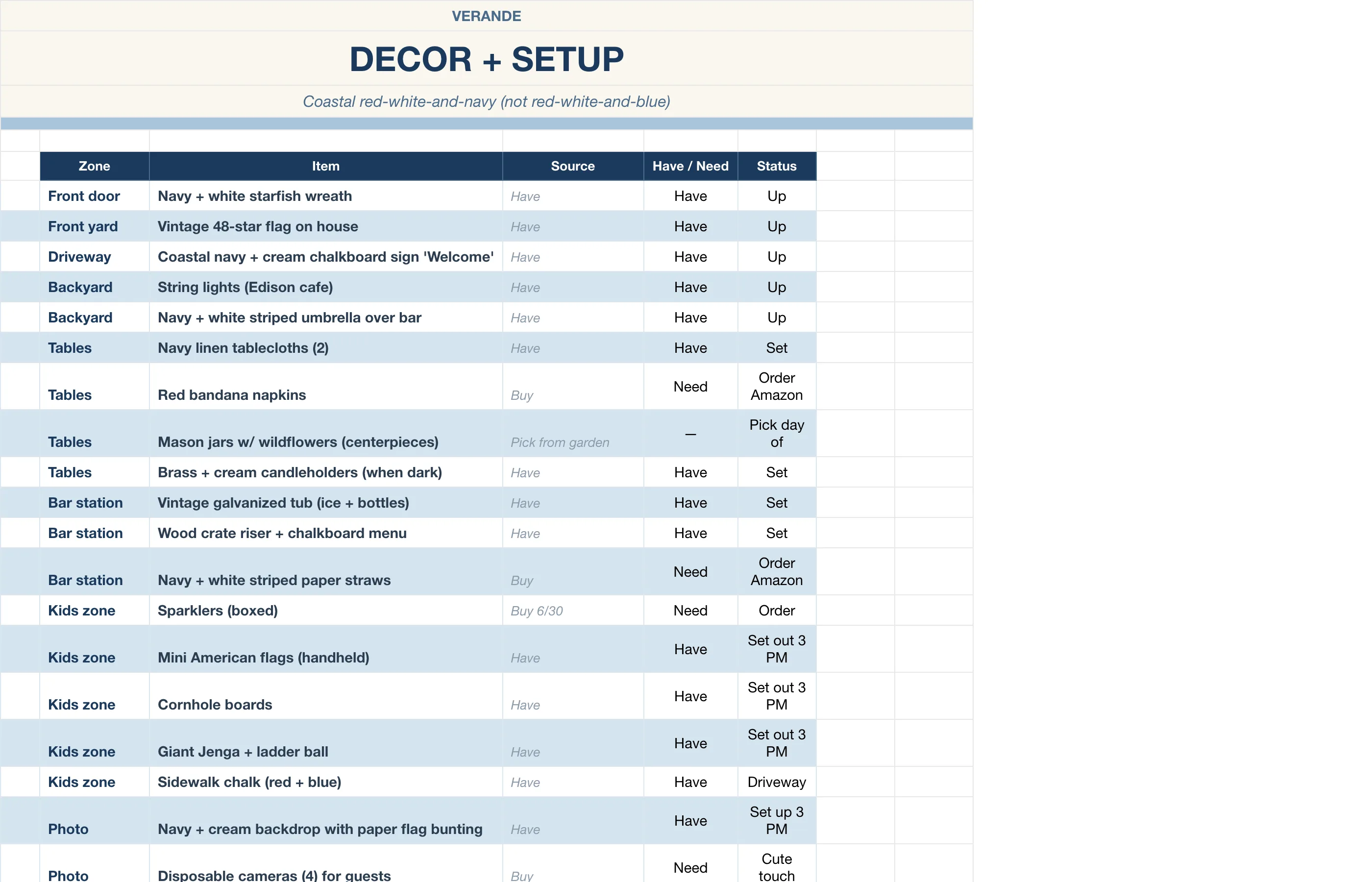Click the Zone column header
The image size is (1372, 882).
tap(95, 166)
